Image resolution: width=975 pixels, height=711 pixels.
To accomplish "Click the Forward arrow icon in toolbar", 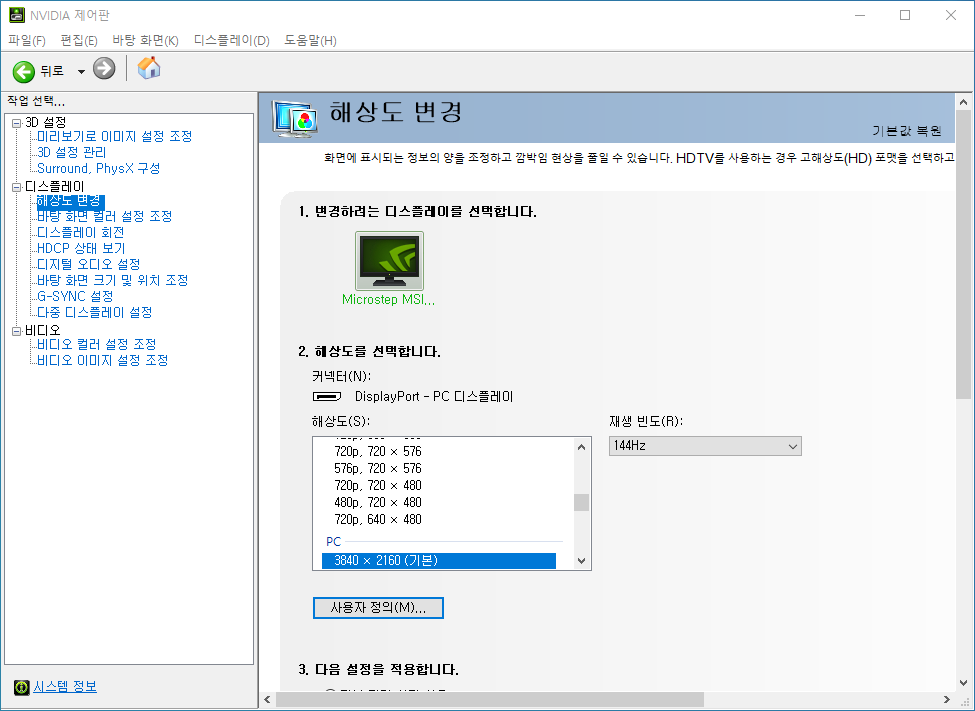I will point(104,68).
